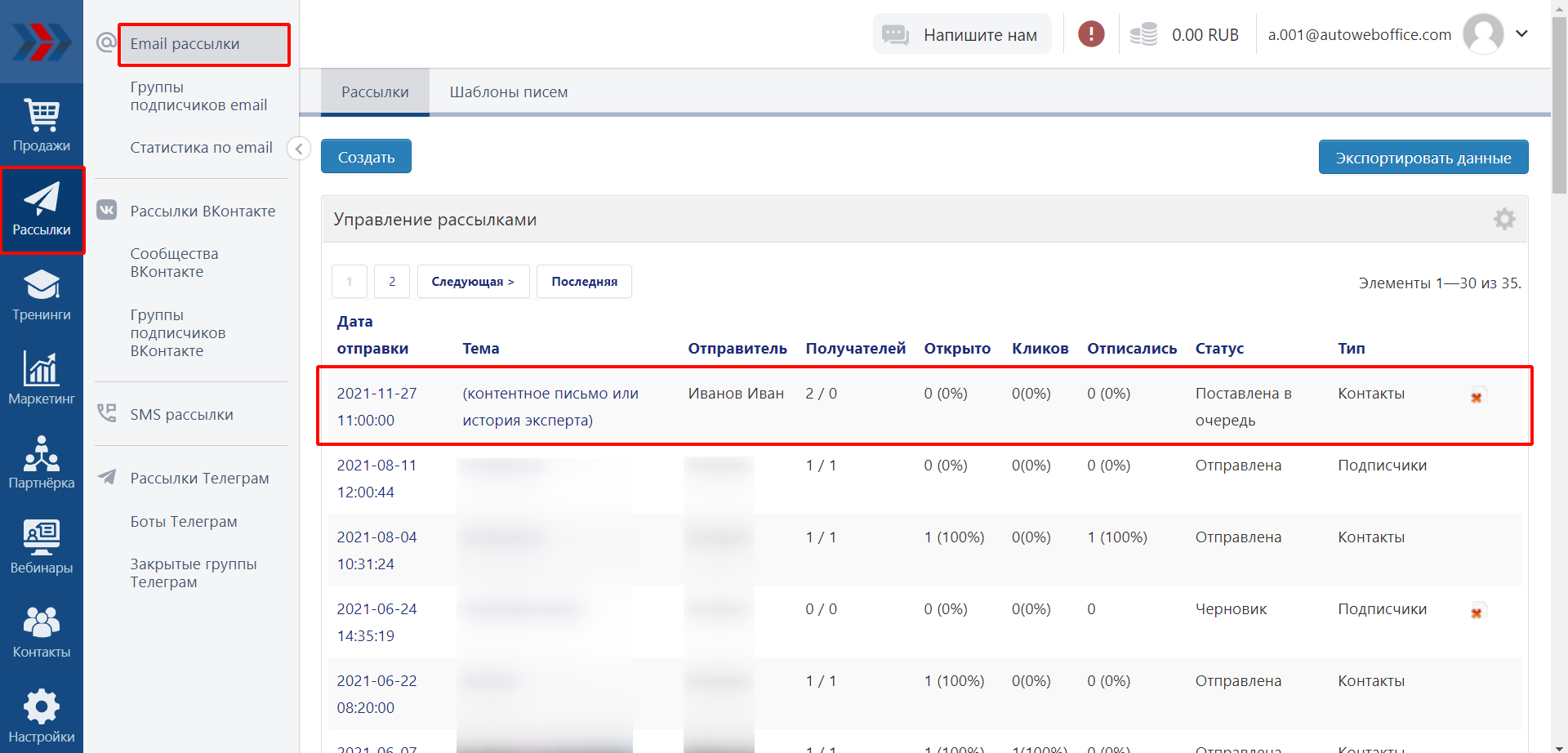Click the red alert notification icon
Image resolution: width=1568 pixels, height=753 pixels.
[x=1091, y=34]
